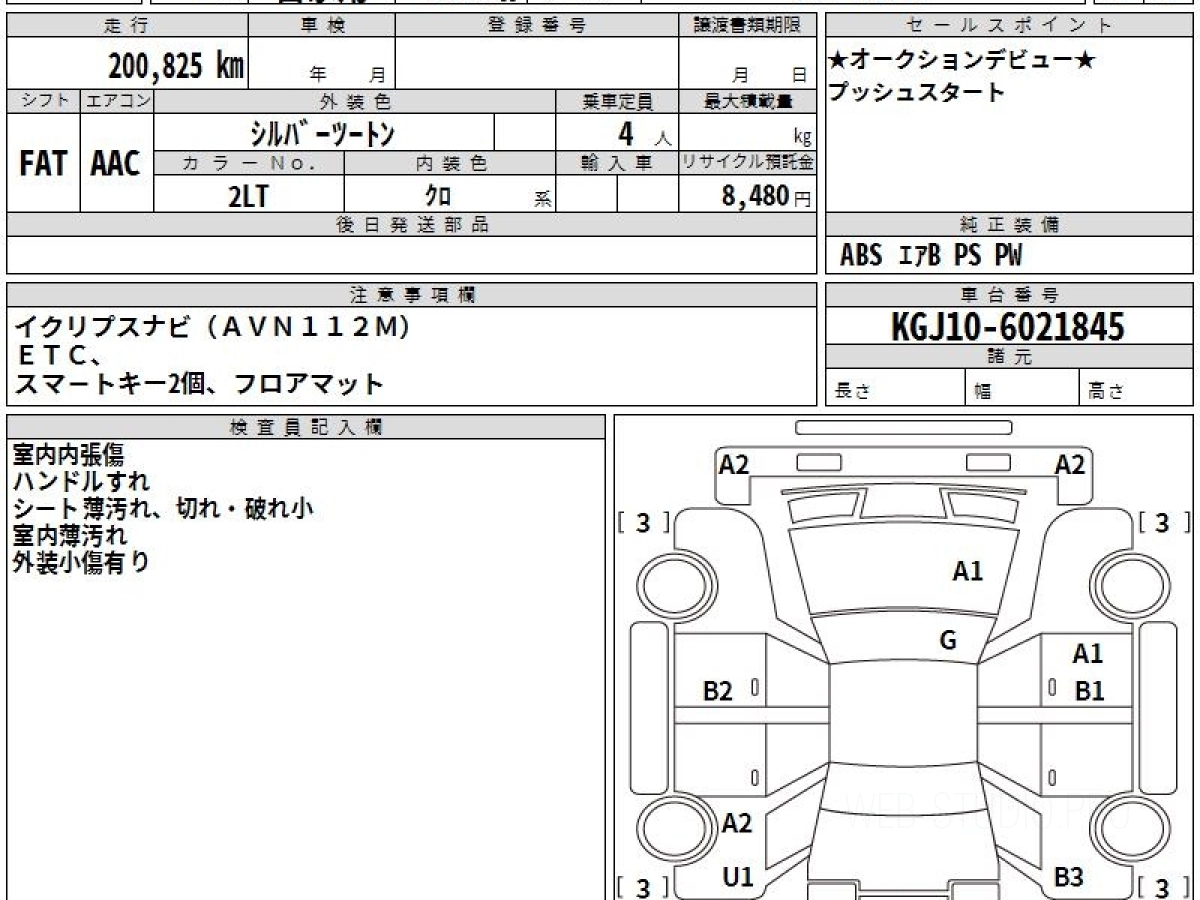This screenshot has height=900, width=1200.
Task: Click the イクリプスナビ (AVN112M) line
Action: point(212,328)
